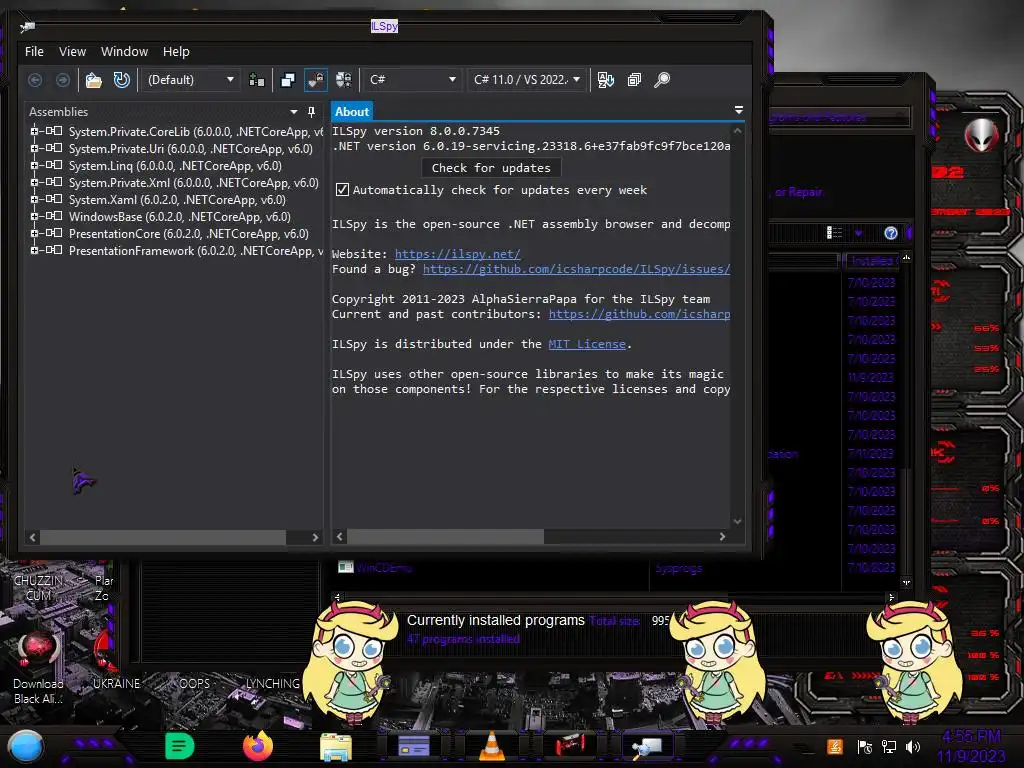1024x768 pixels.
Task: Open Manage assembly lists icon
Action: point(257,80)
